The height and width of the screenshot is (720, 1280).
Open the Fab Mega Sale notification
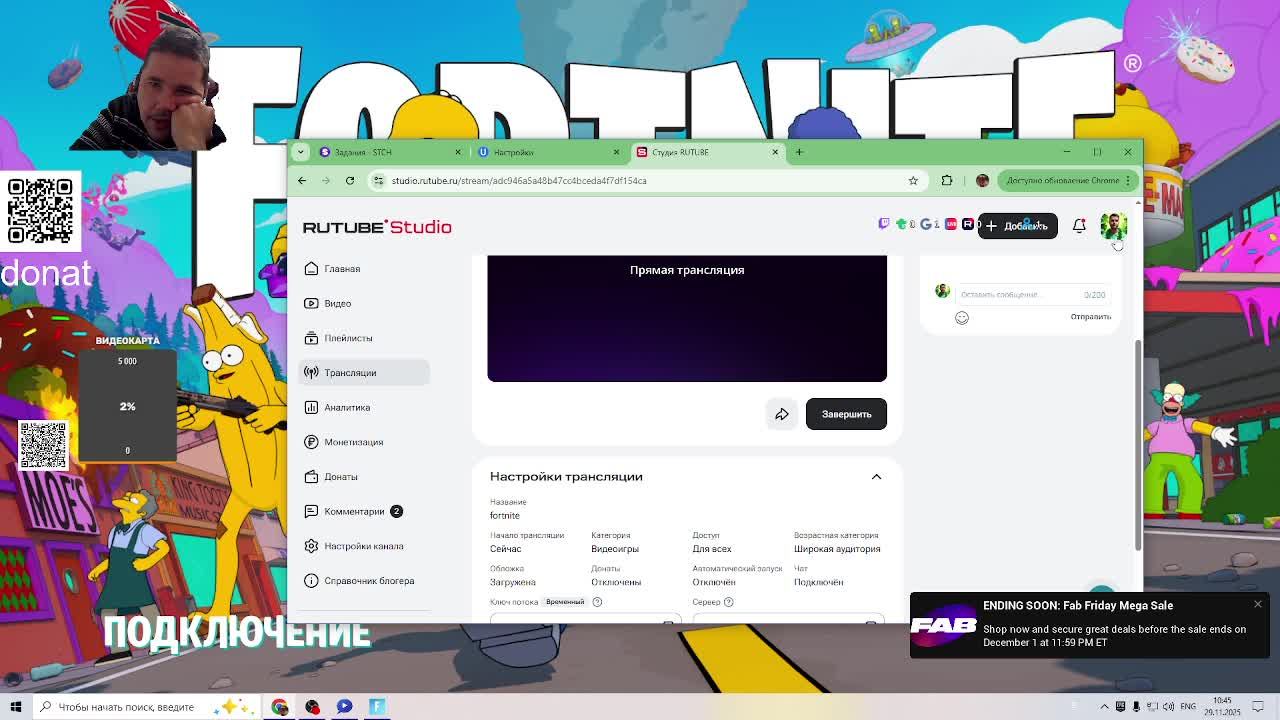[1090, 625]
